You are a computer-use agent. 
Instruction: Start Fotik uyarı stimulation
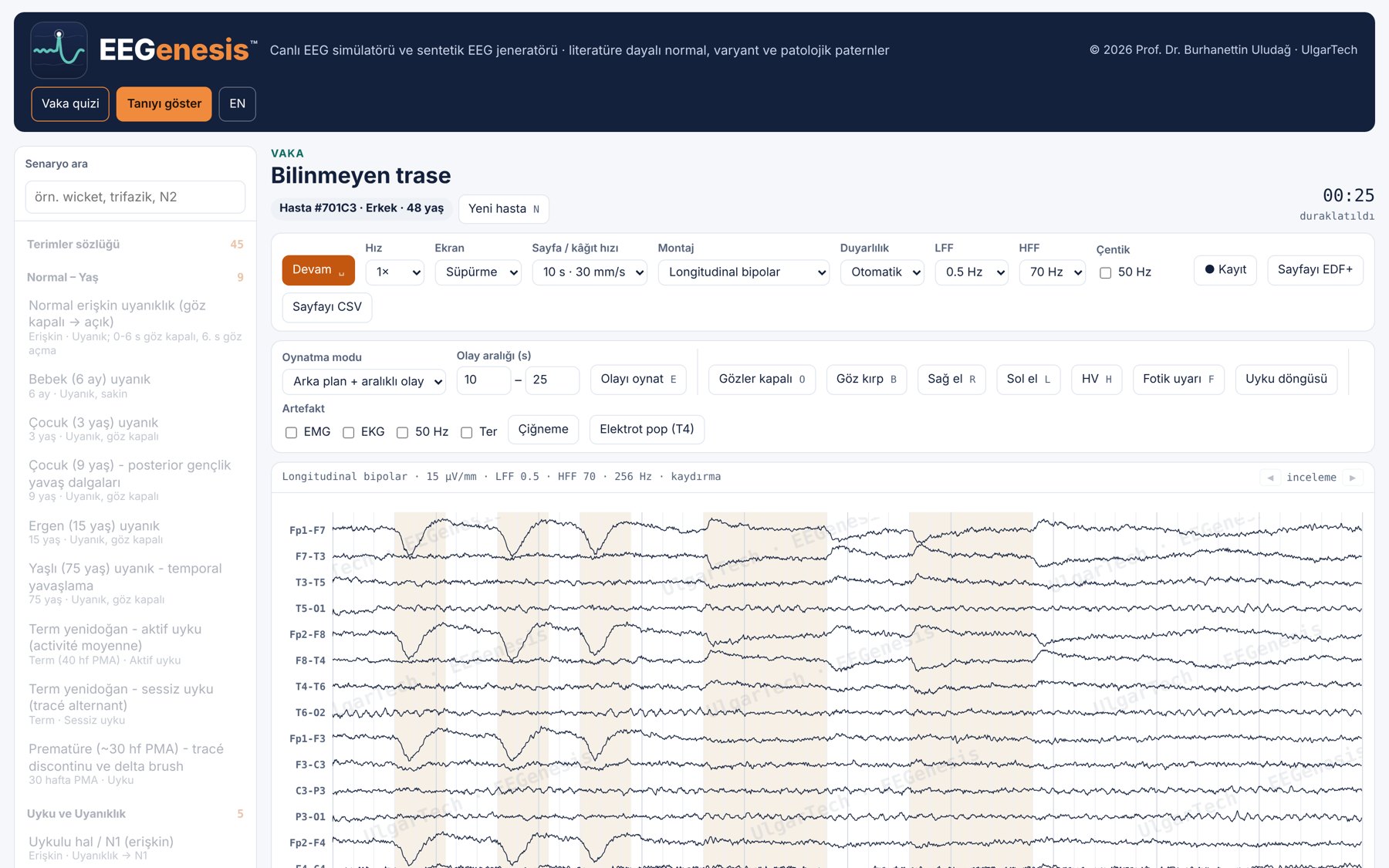coord(1178,380)
